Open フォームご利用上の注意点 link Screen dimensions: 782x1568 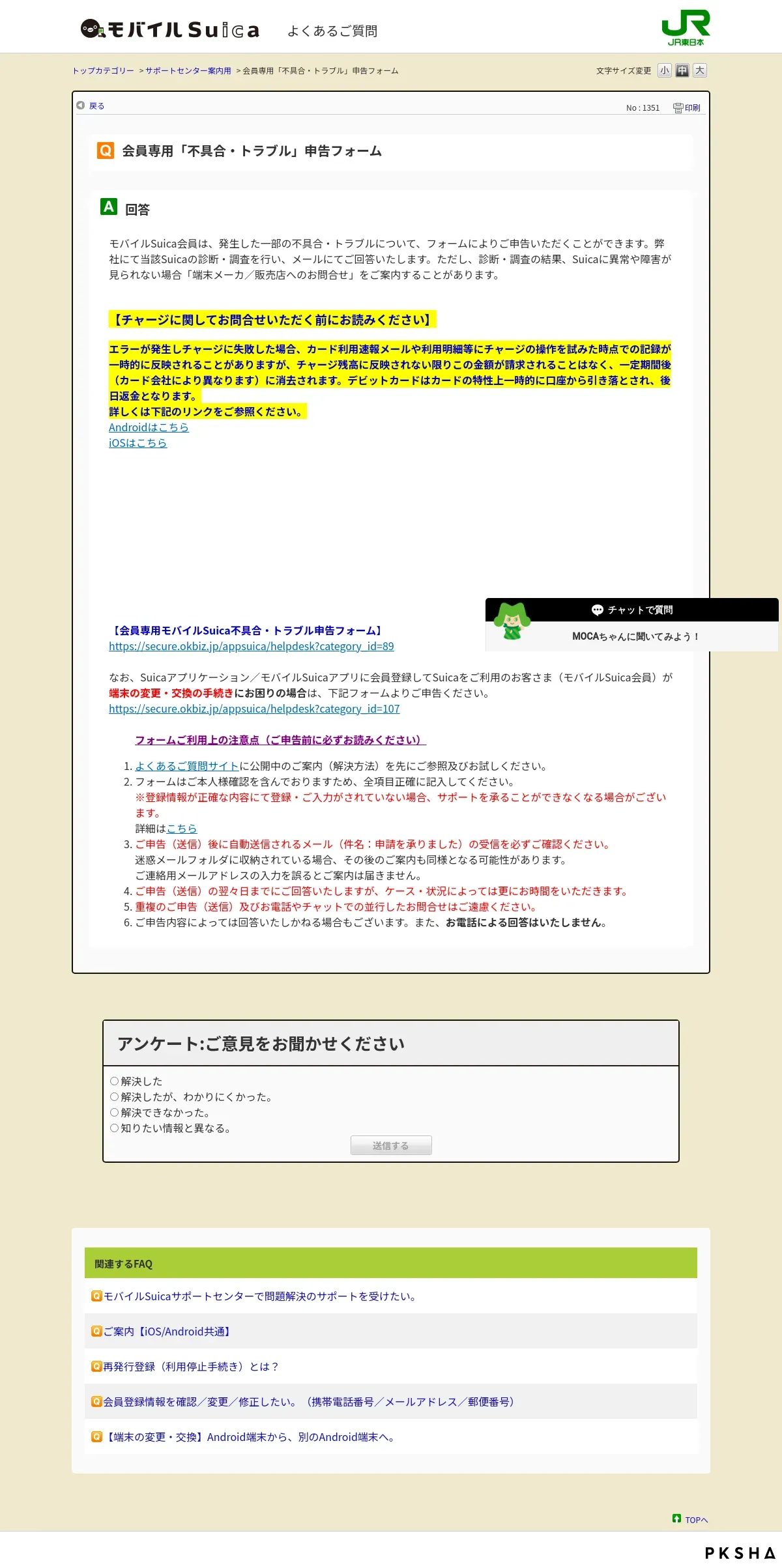[x=280, y=740]
